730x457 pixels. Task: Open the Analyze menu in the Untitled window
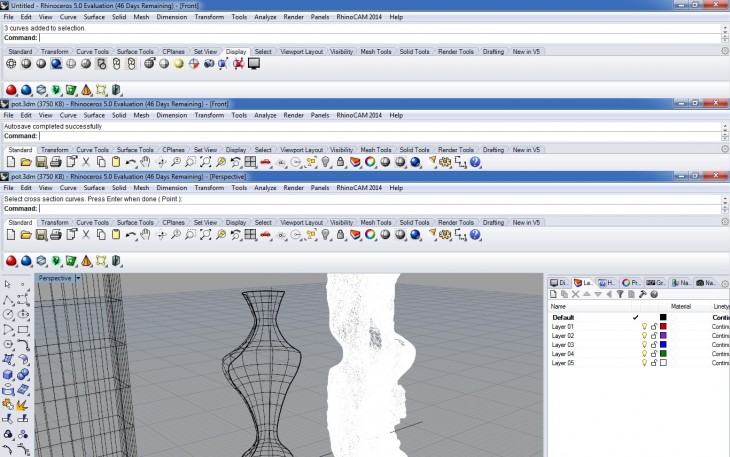tap(266, 17)
